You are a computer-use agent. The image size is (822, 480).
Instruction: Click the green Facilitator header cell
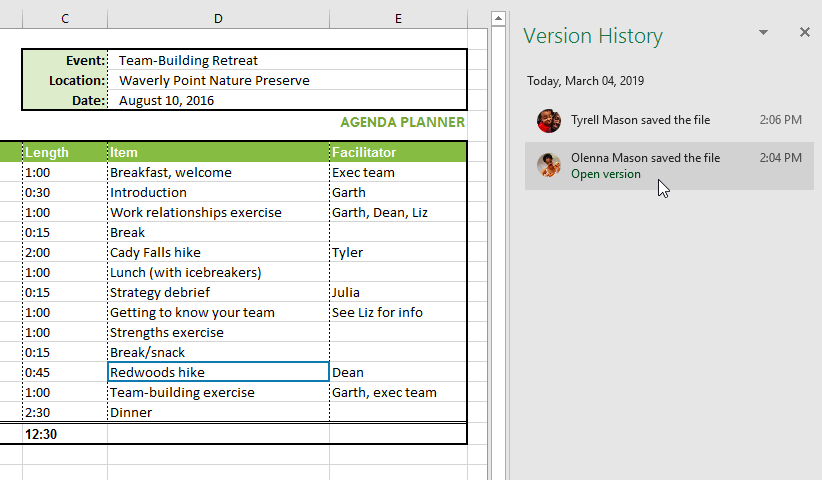click(x=398, y=152)
